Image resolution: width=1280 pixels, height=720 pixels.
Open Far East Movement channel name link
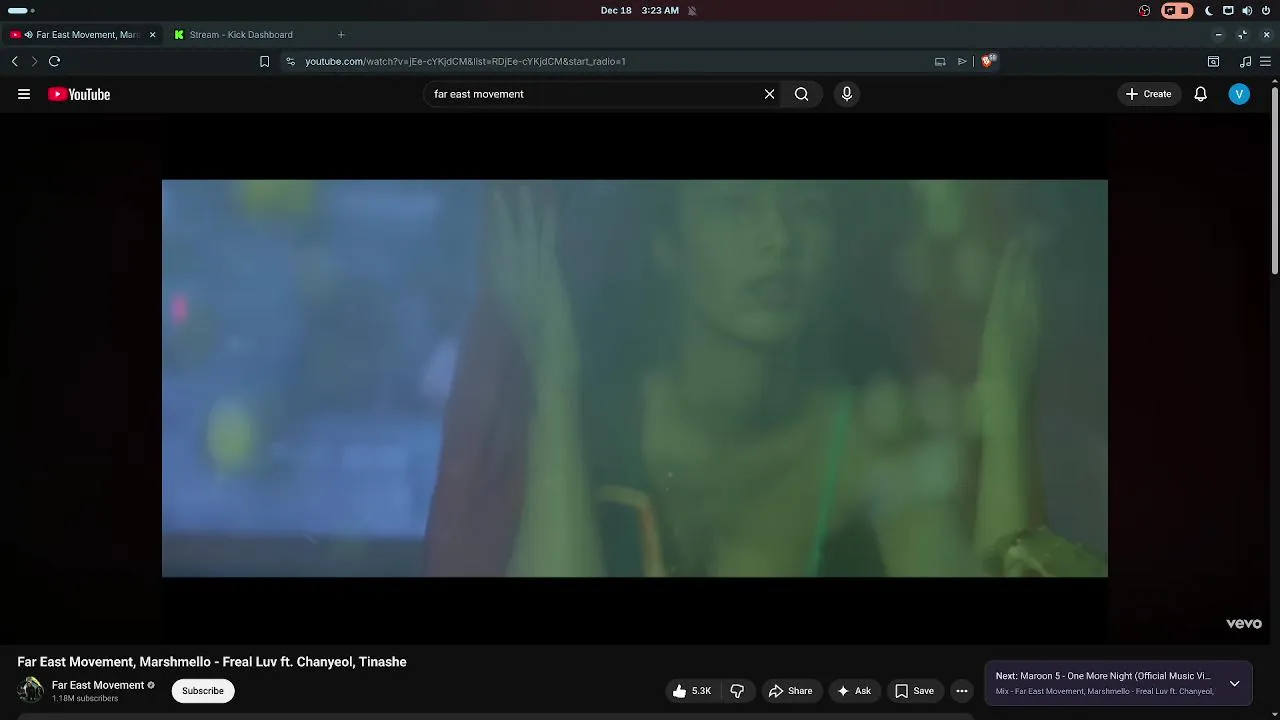coord(98,685)
